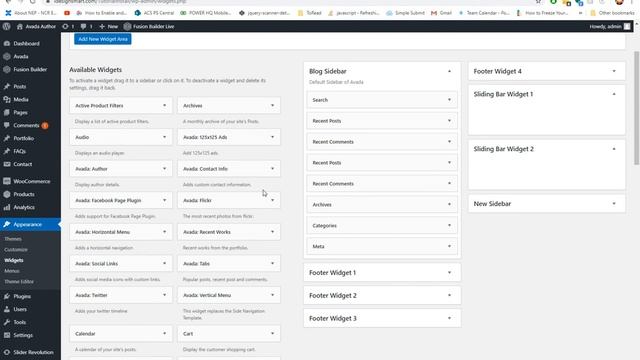This screenshot has width=640, height=360.
Task: Open the Theme Editor submenu item
Action: tap(19, 281)
